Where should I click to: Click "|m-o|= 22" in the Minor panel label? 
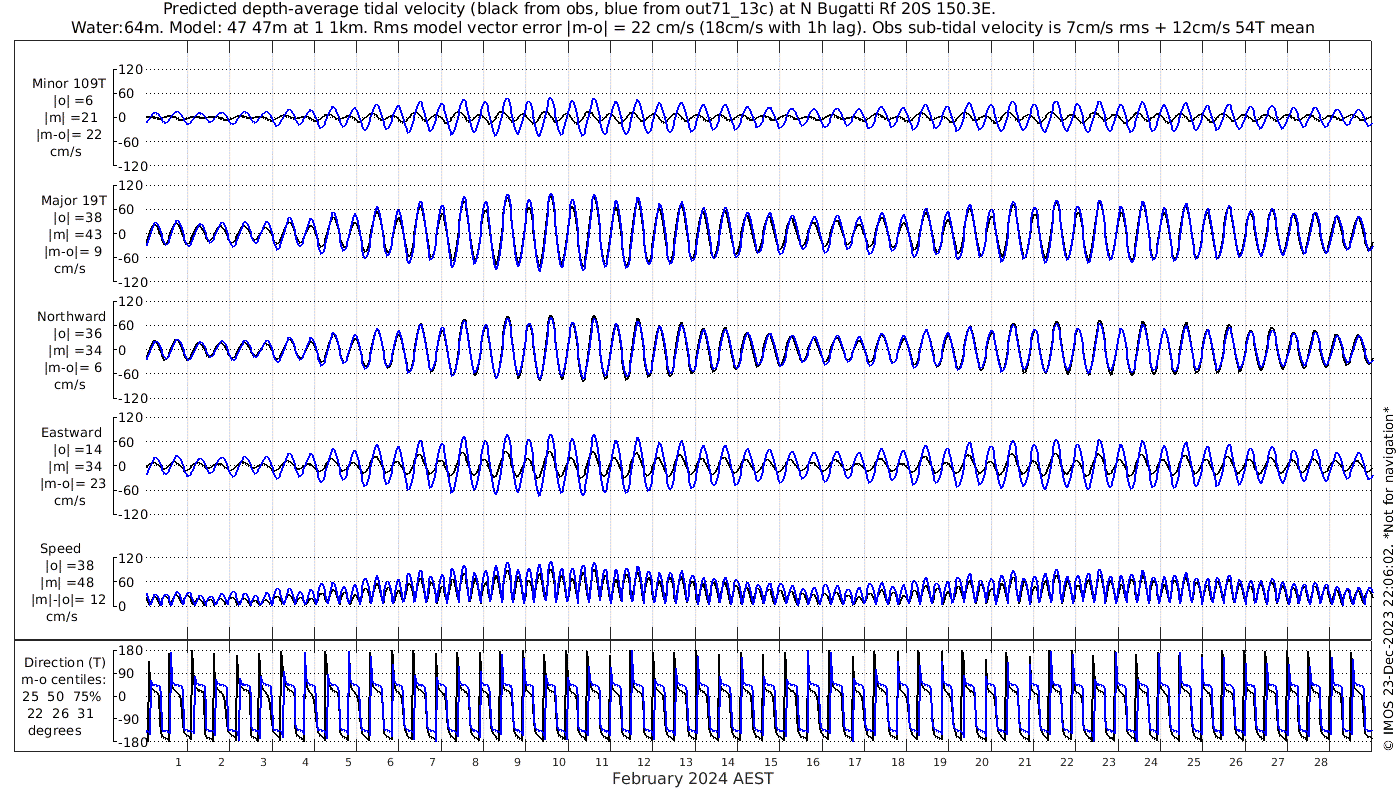pos(69,135)
